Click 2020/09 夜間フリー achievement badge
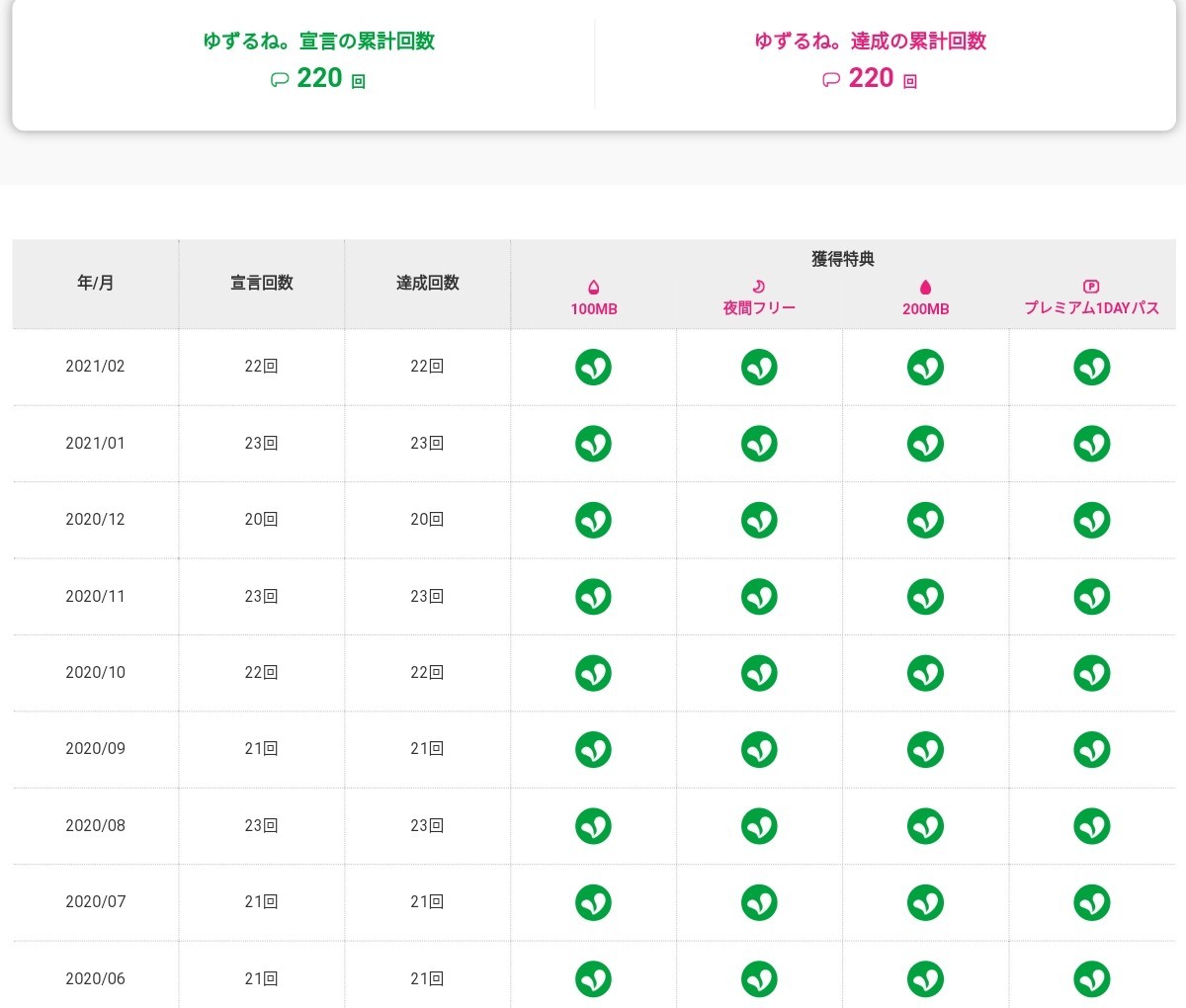The height and width of the screenshot is (1008, 1186). (759, 749)
